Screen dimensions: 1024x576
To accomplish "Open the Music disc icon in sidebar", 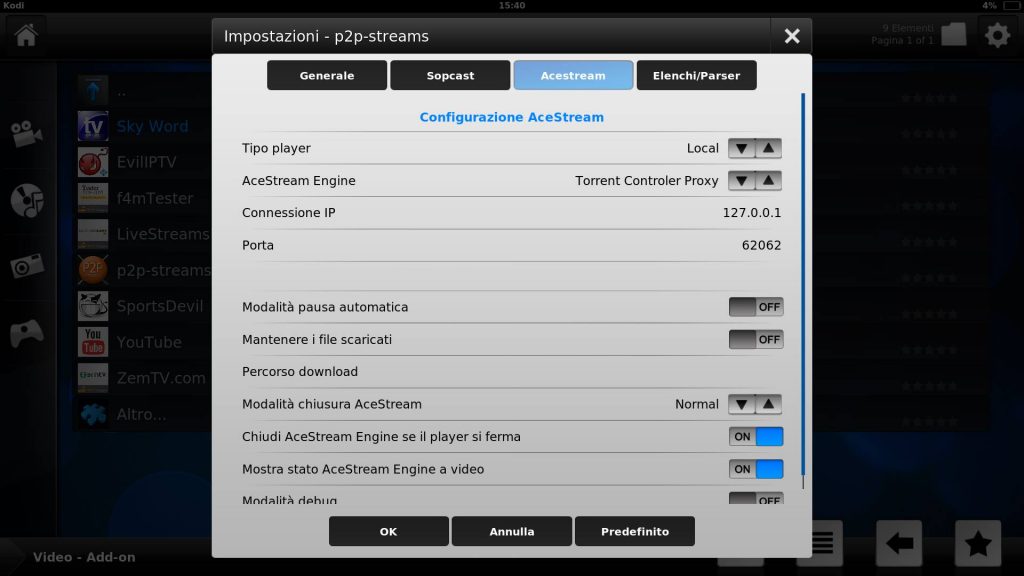I will click(x=27, y=200).
